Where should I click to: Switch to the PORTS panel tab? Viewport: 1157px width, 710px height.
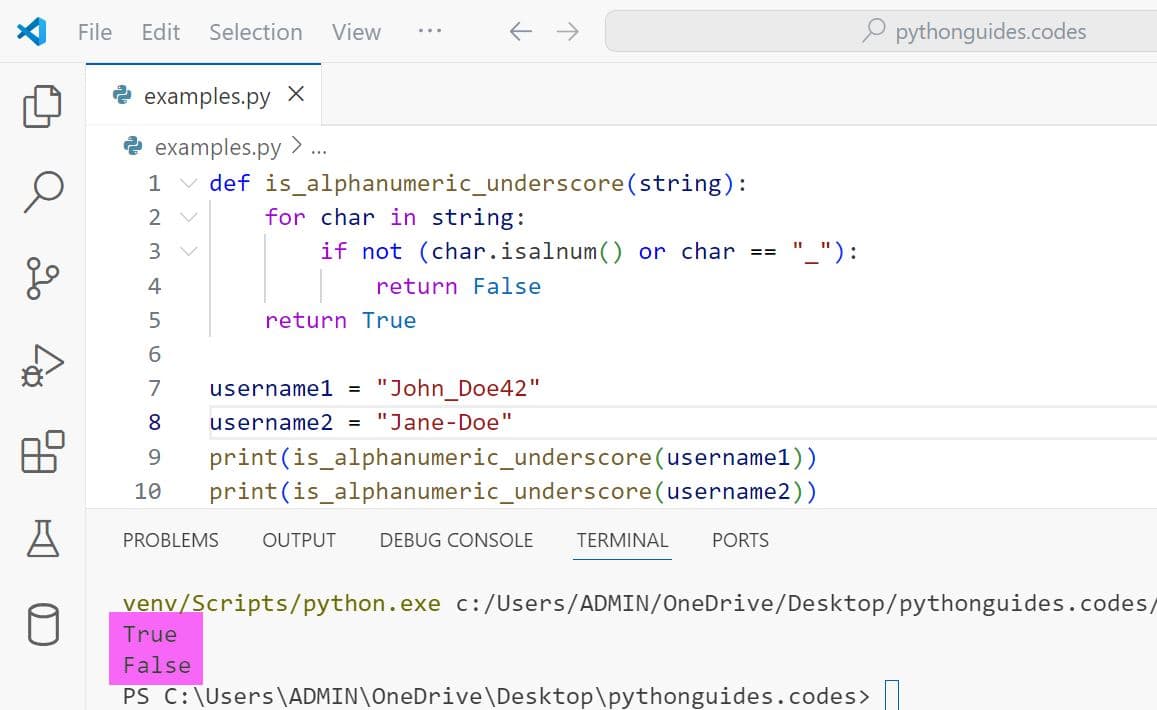click(x=740, y=540)
